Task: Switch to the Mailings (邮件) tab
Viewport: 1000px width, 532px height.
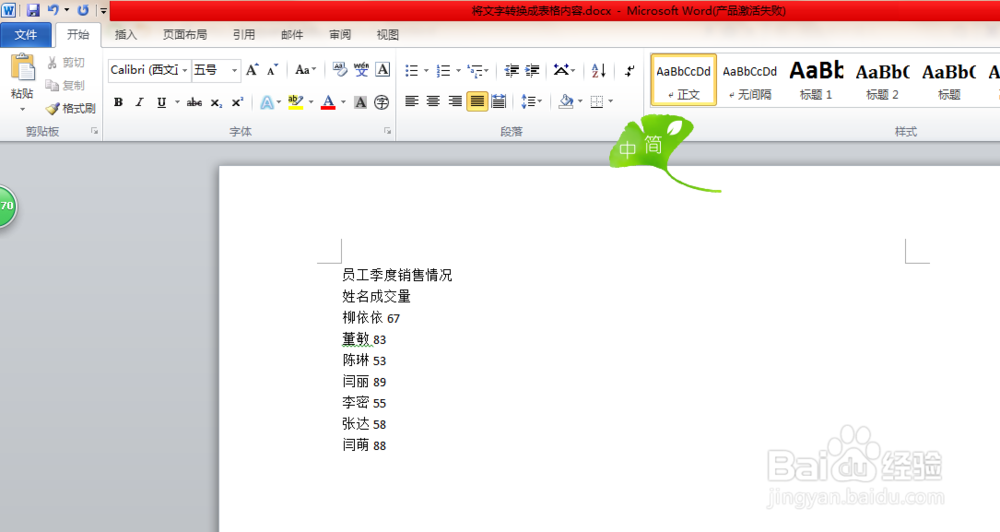Action: (292, 34)
